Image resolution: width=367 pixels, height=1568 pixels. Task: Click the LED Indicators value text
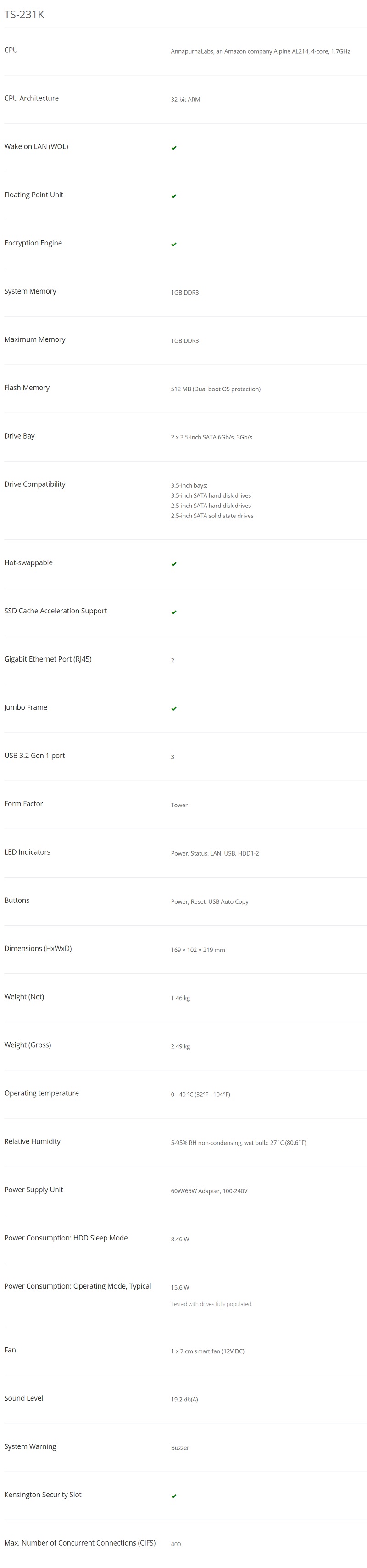[x=214, y=853]
